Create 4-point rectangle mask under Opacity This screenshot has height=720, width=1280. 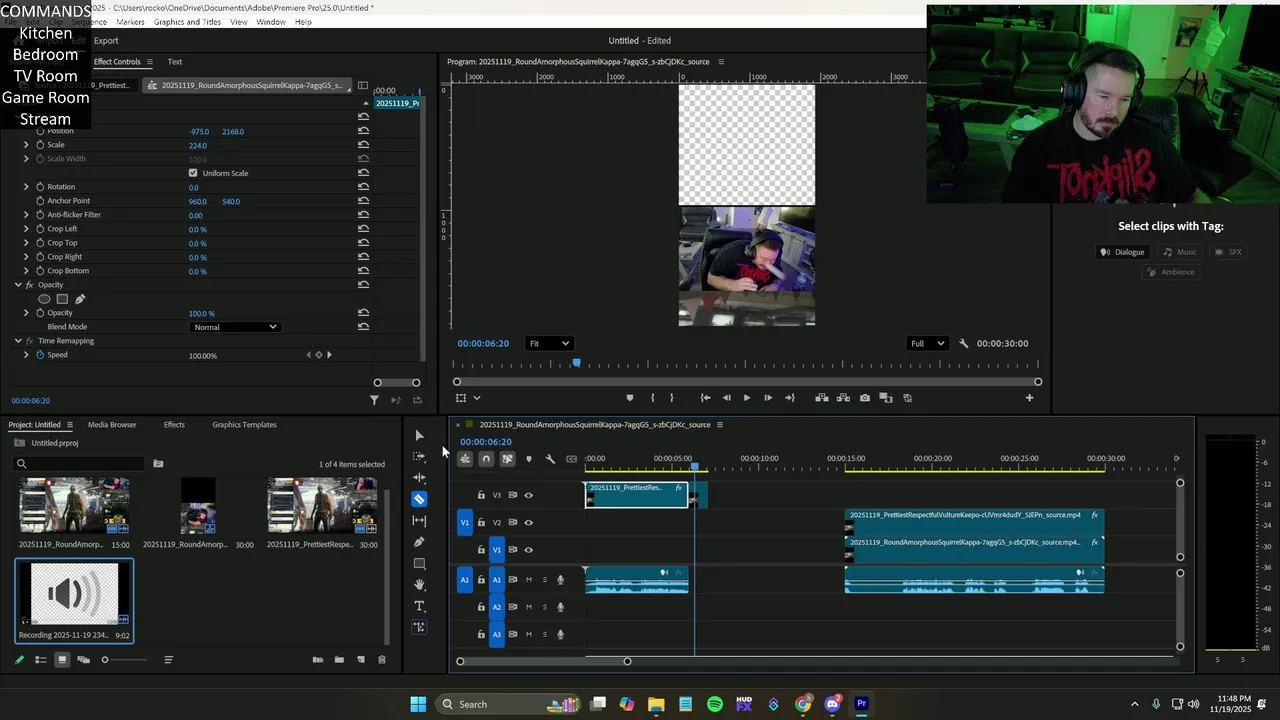(62, 299)
